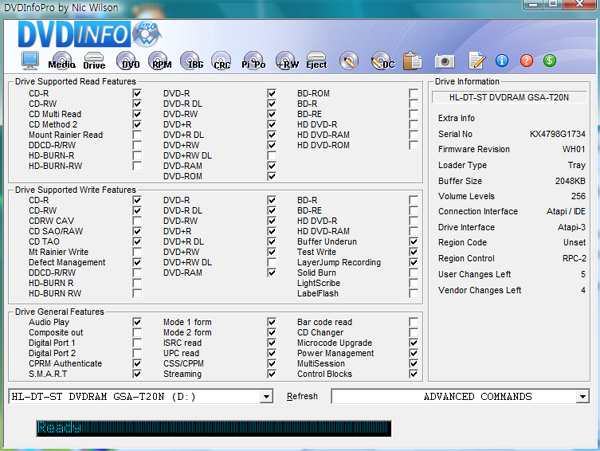Click the HL-DT-ST DVDRAM drive combo box

pos(140,397)
